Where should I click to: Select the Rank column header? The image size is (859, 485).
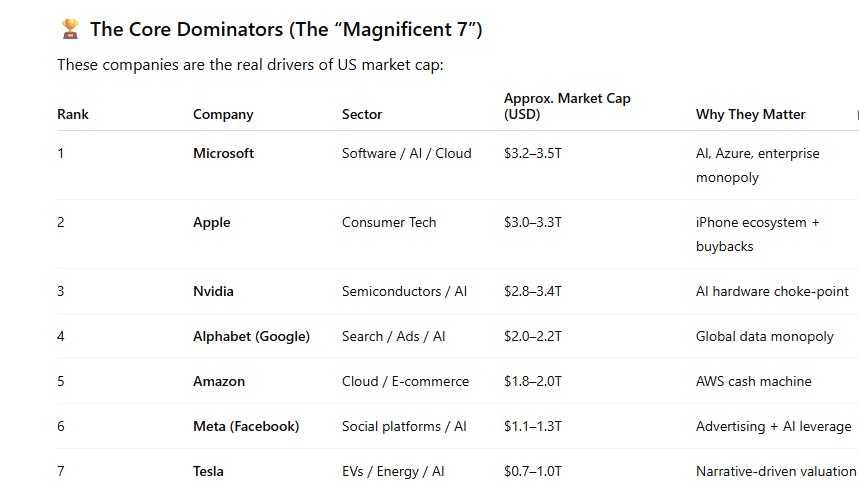pyautogui.click(x=73, y=115)
